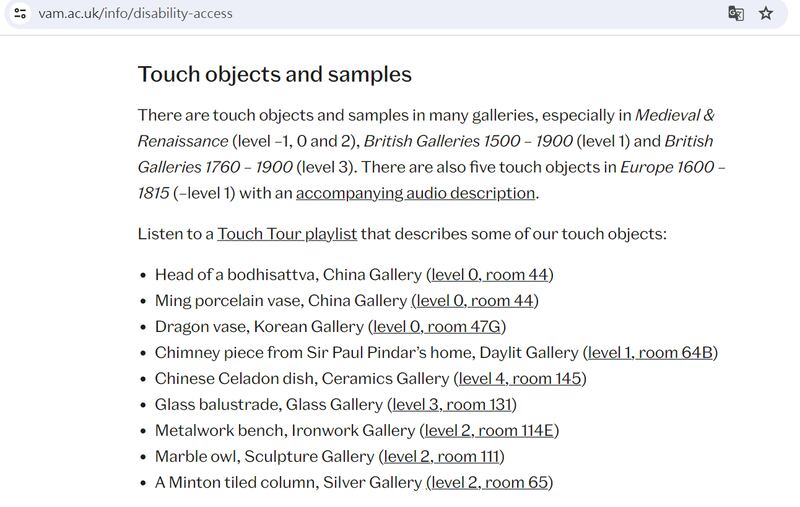This screenshot has height=507, width=800.
Task: Open room 44 link for bodhisattva head
Action: [489, 274]
